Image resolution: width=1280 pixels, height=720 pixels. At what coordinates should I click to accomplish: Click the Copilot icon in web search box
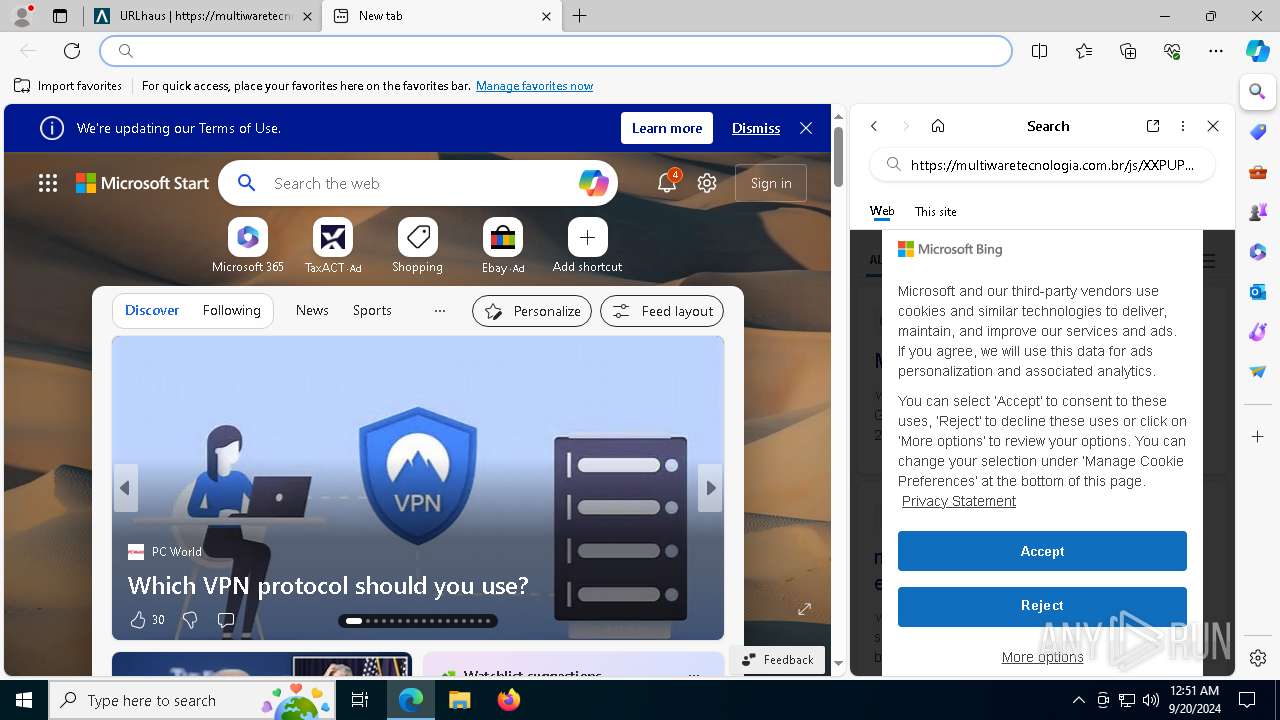point(593,183)
